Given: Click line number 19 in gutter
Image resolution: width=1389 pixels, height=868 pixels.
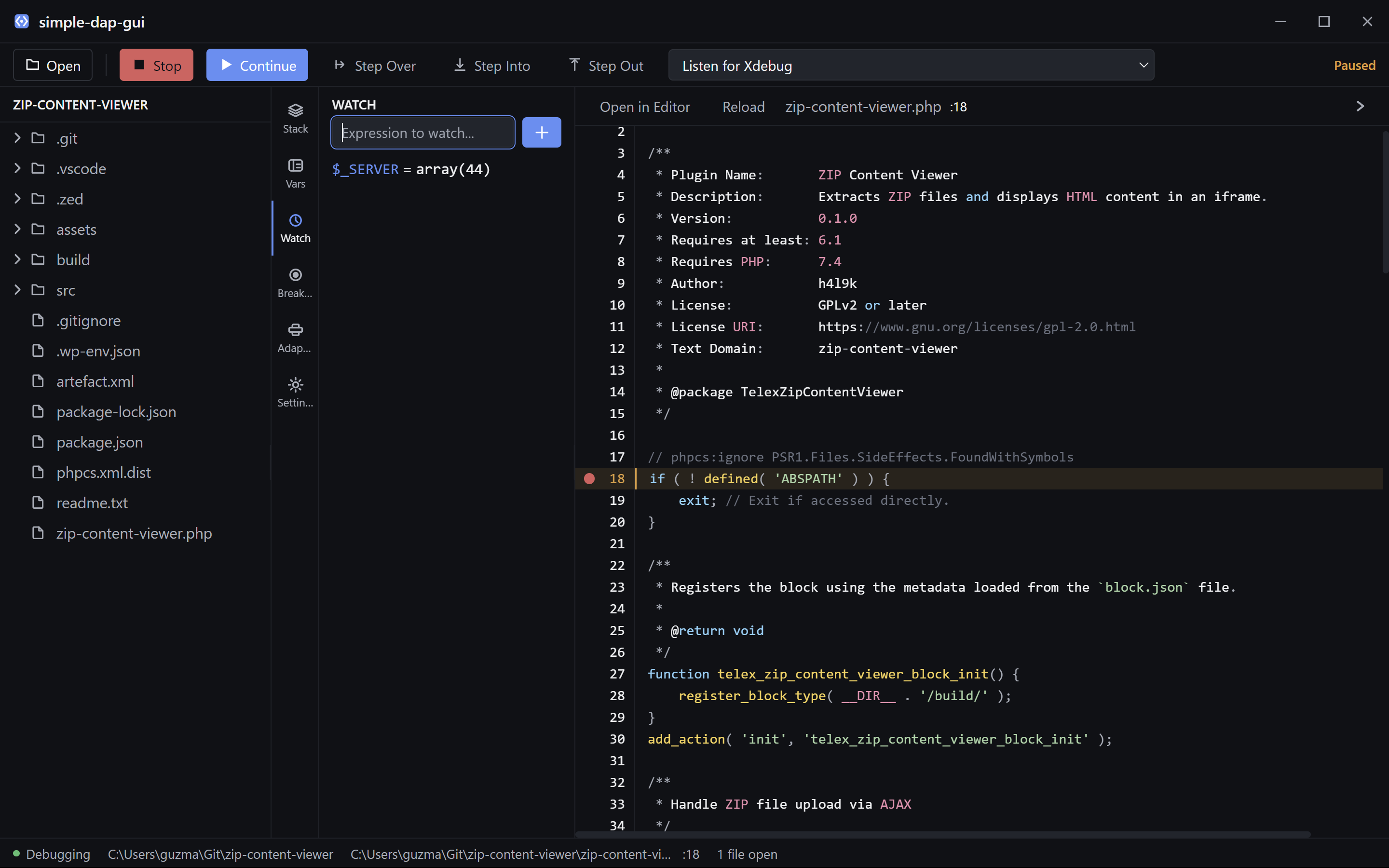Looking at the screenshot, I should pos(617,501).
